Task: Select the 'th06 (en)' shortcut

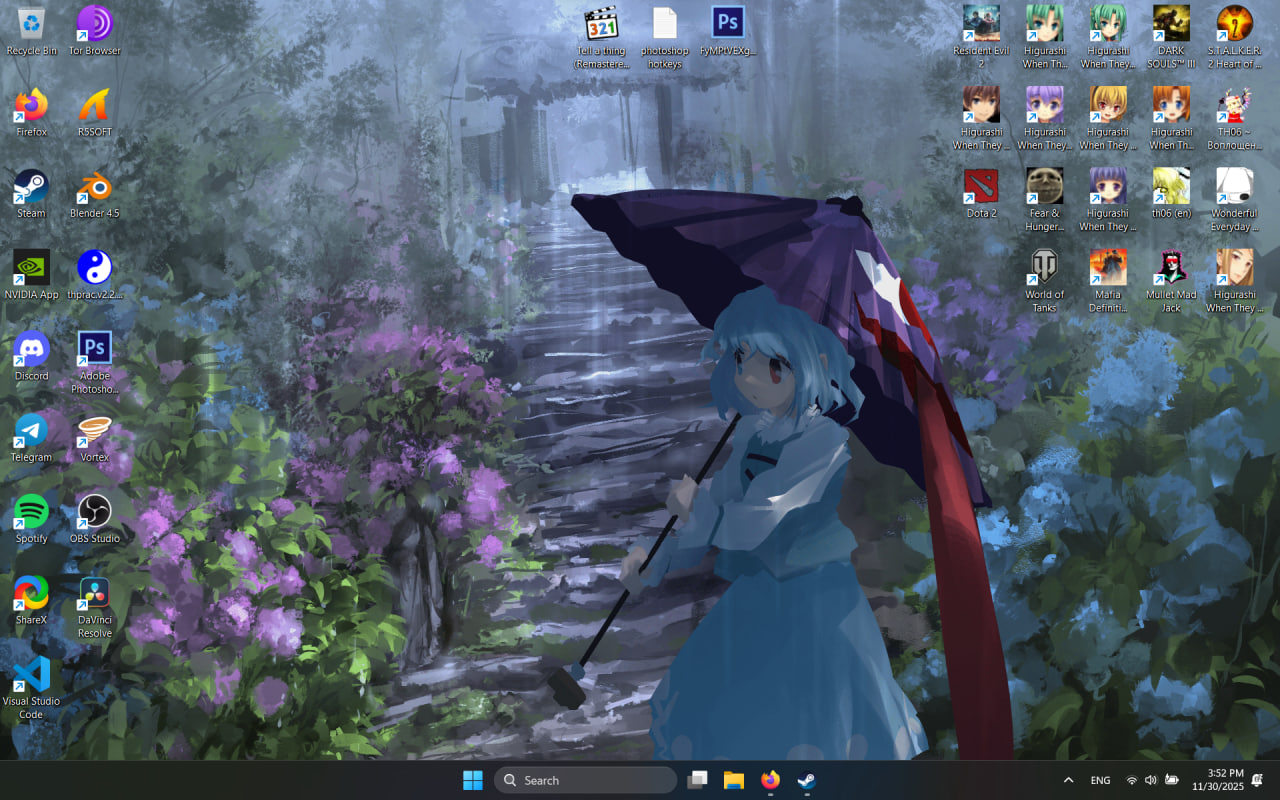Action: 1171,194
